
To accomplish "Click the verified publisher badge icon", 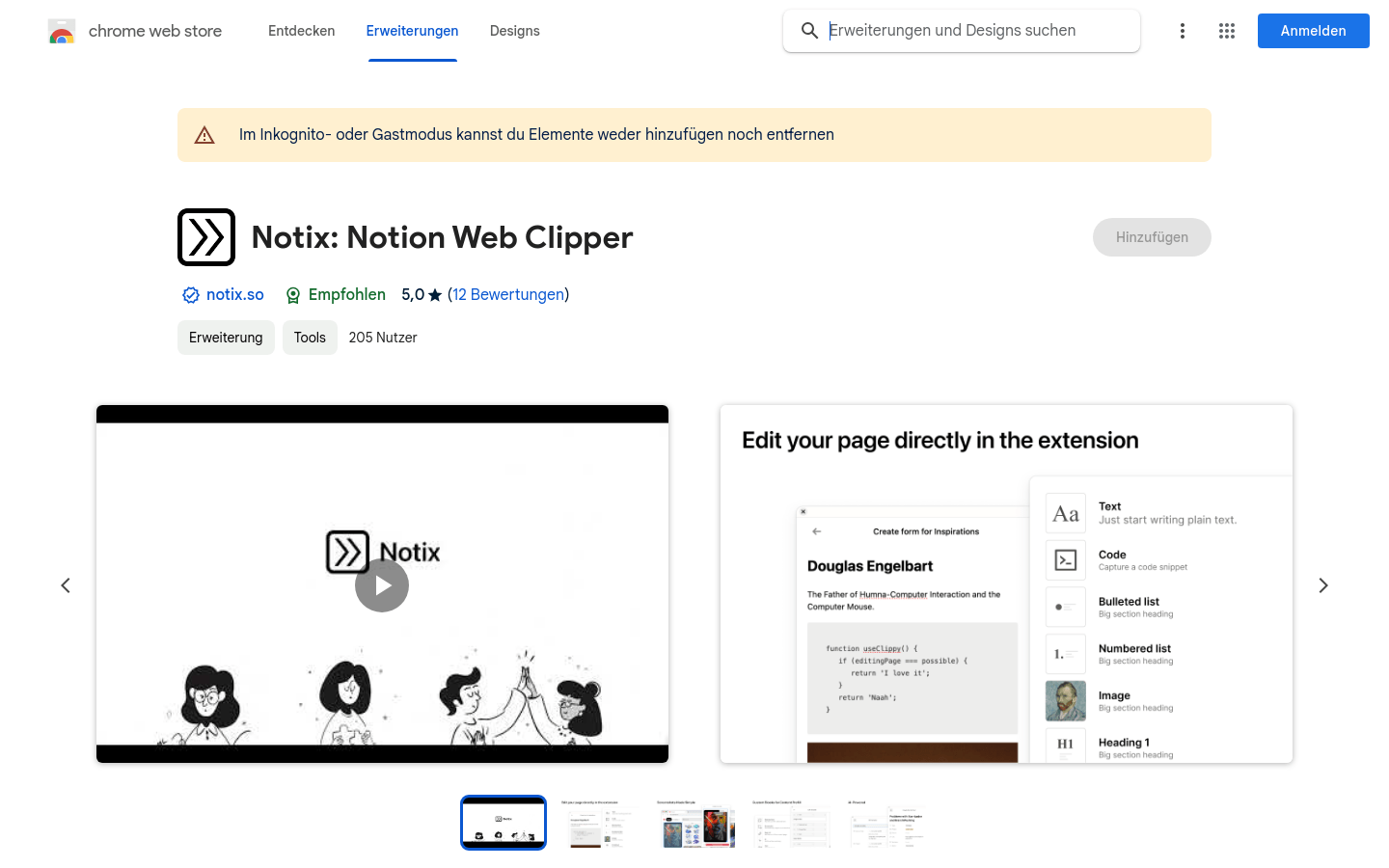I will (191, 295).
